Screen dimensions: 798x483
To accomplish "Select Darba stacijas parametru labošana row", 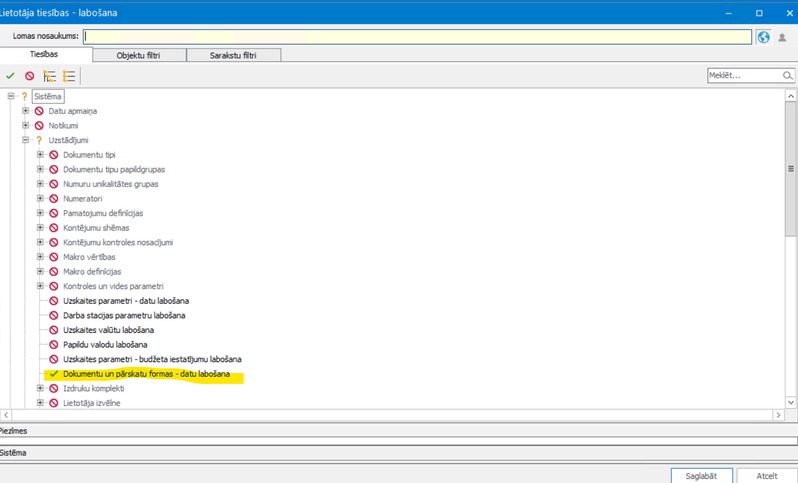I will (x=124, y=316).
